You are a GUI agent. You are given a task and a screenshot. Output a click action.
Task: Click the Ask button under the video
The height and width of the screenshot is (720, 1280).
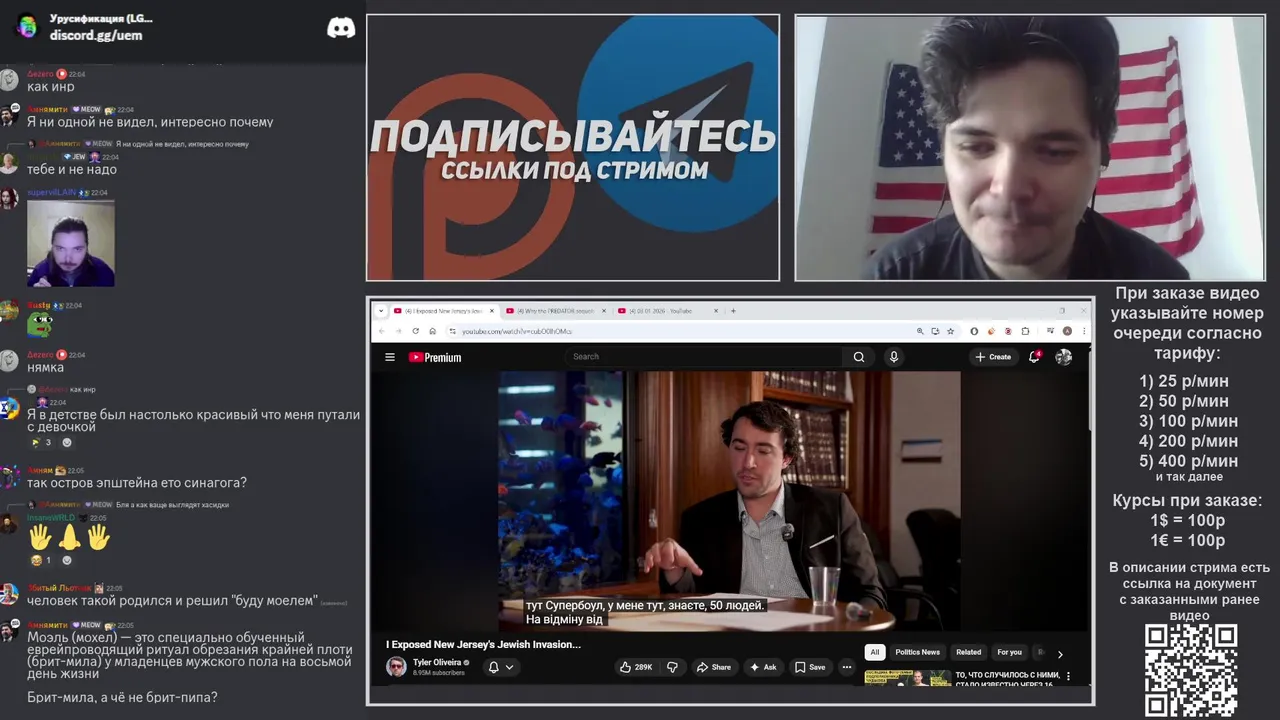coord(762,667)
